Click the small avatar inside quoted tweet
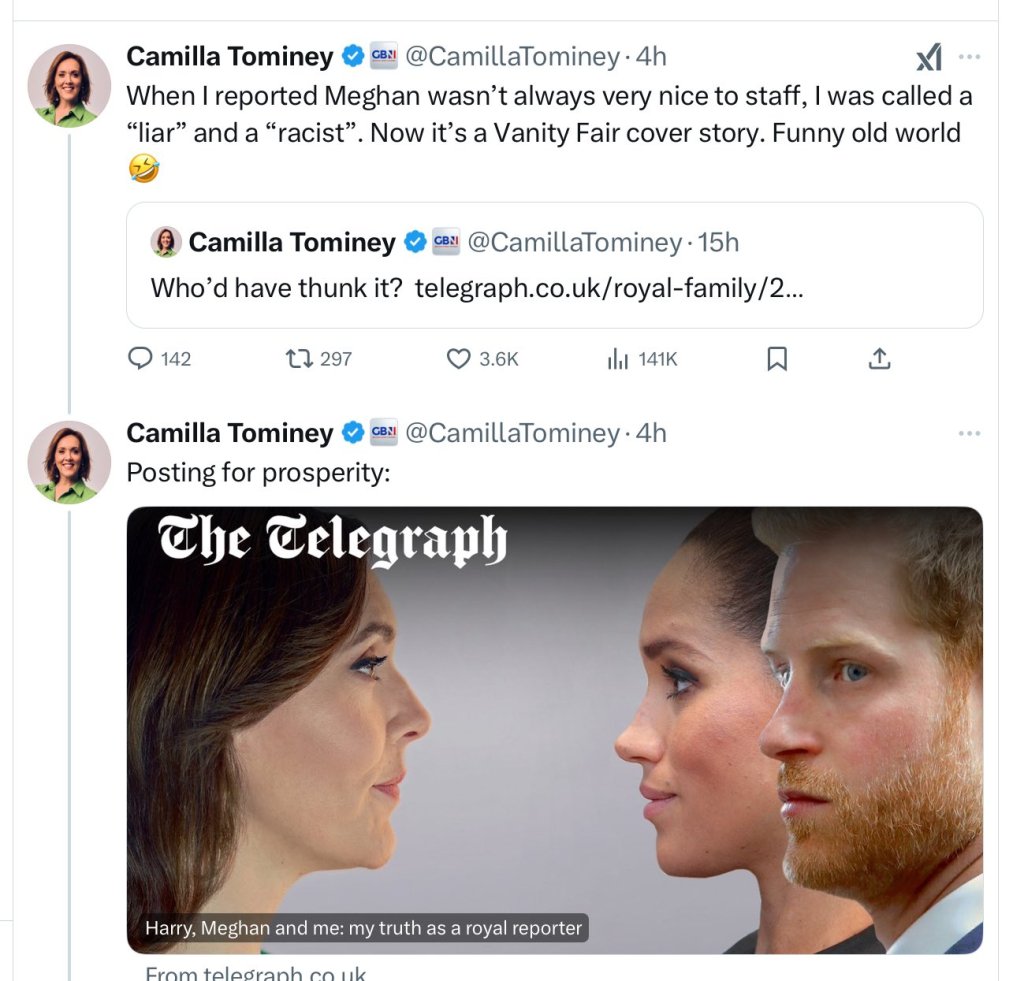 click(x=165, y=242)
